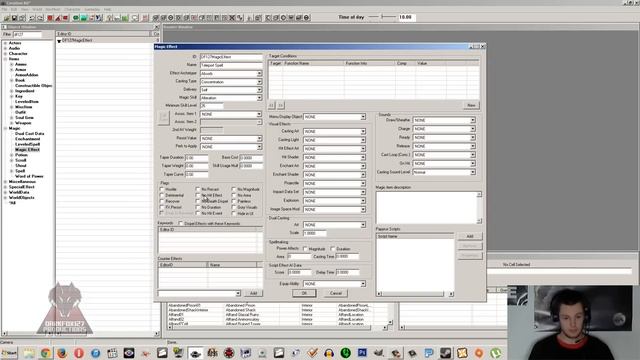
Task: Open the NavMesh menu
Action: click(x=53, y=9)
